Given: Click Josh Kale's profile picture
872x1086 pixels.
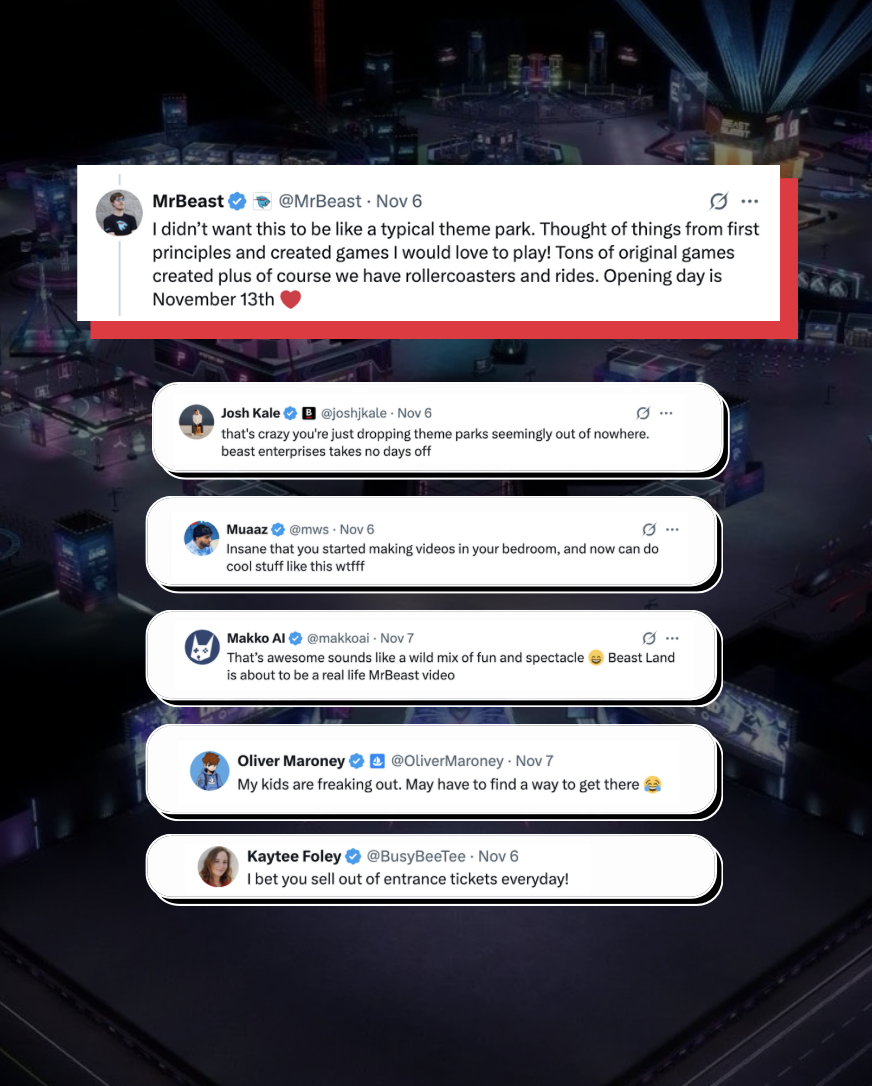Looking at the screenshot, I should 196,422.
